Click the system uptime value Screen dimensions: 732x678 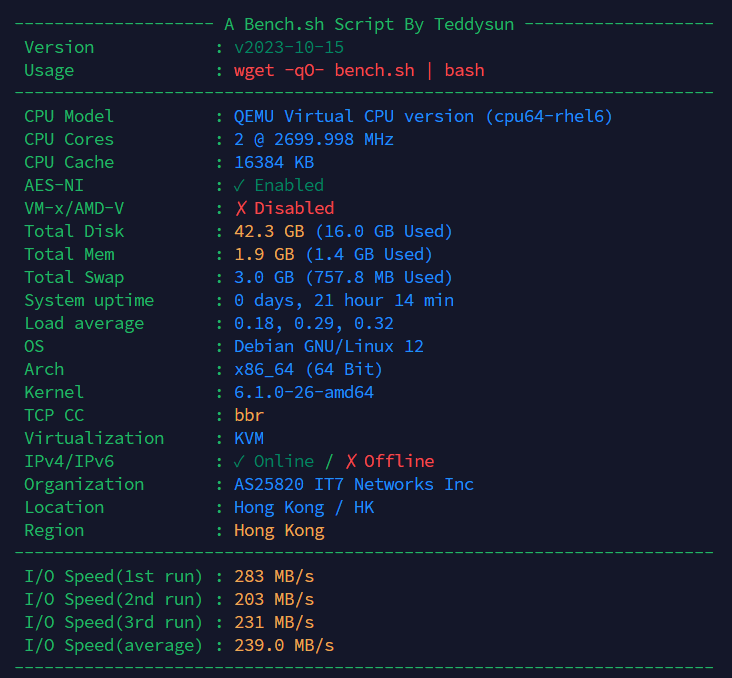pos(343,300)
